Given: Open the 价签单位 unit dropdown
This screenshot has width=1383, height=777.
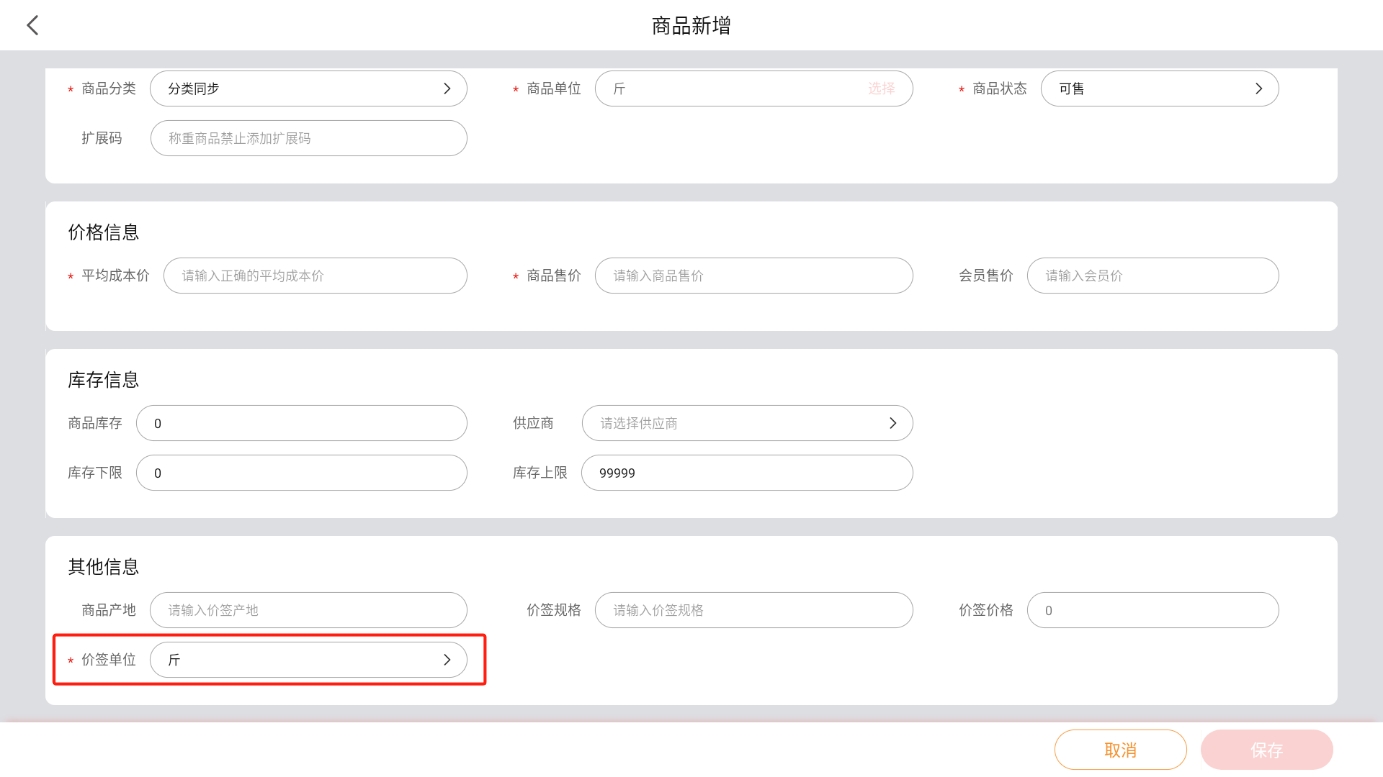Looking at the screenshot, I should pos(308,661).
